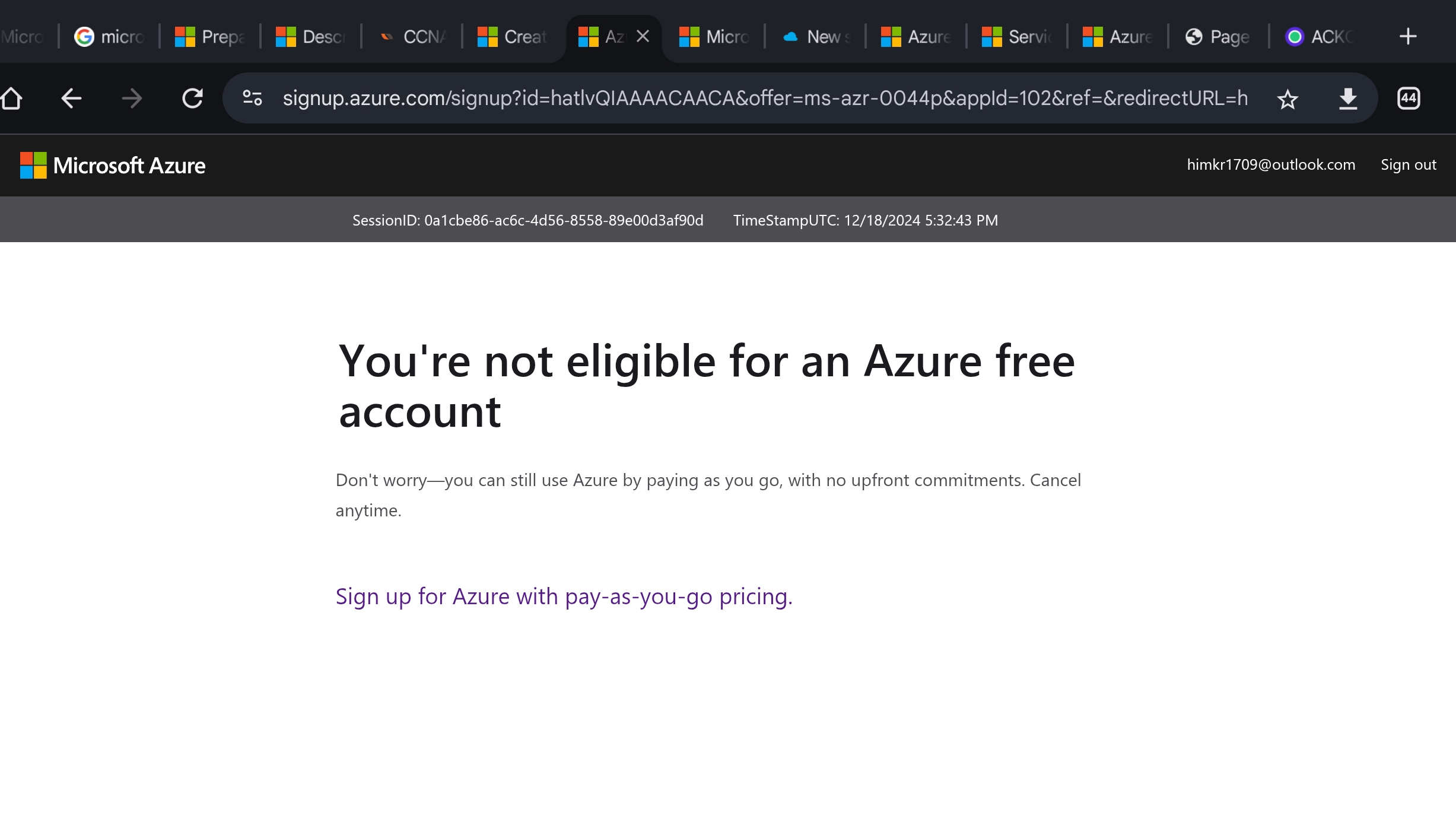Bookmark page with the star icon
This screenshot has height=825, width=1456.
point(1287,99)
